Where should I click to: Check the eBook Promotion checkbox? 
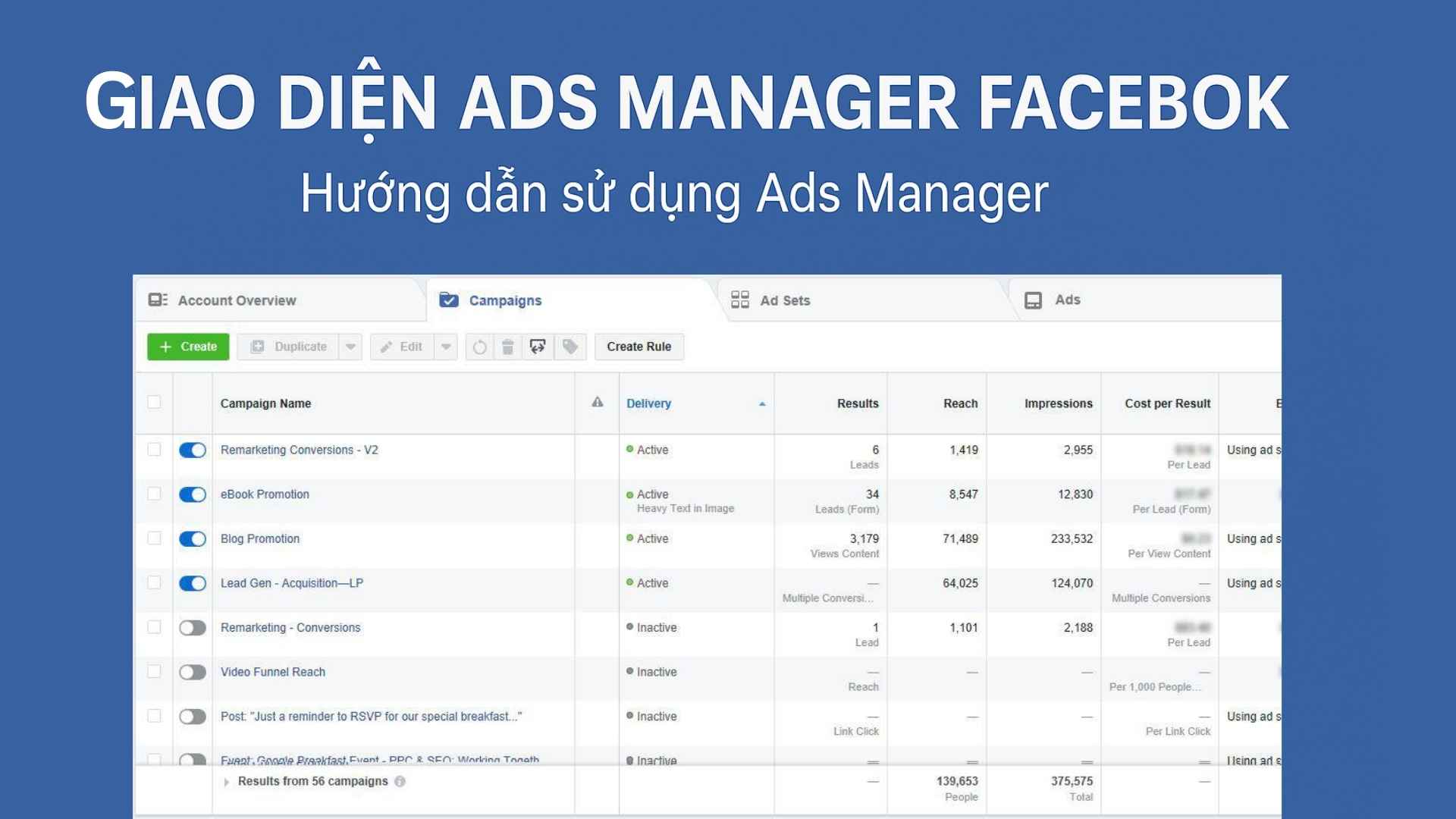click(x=154, y=494)
